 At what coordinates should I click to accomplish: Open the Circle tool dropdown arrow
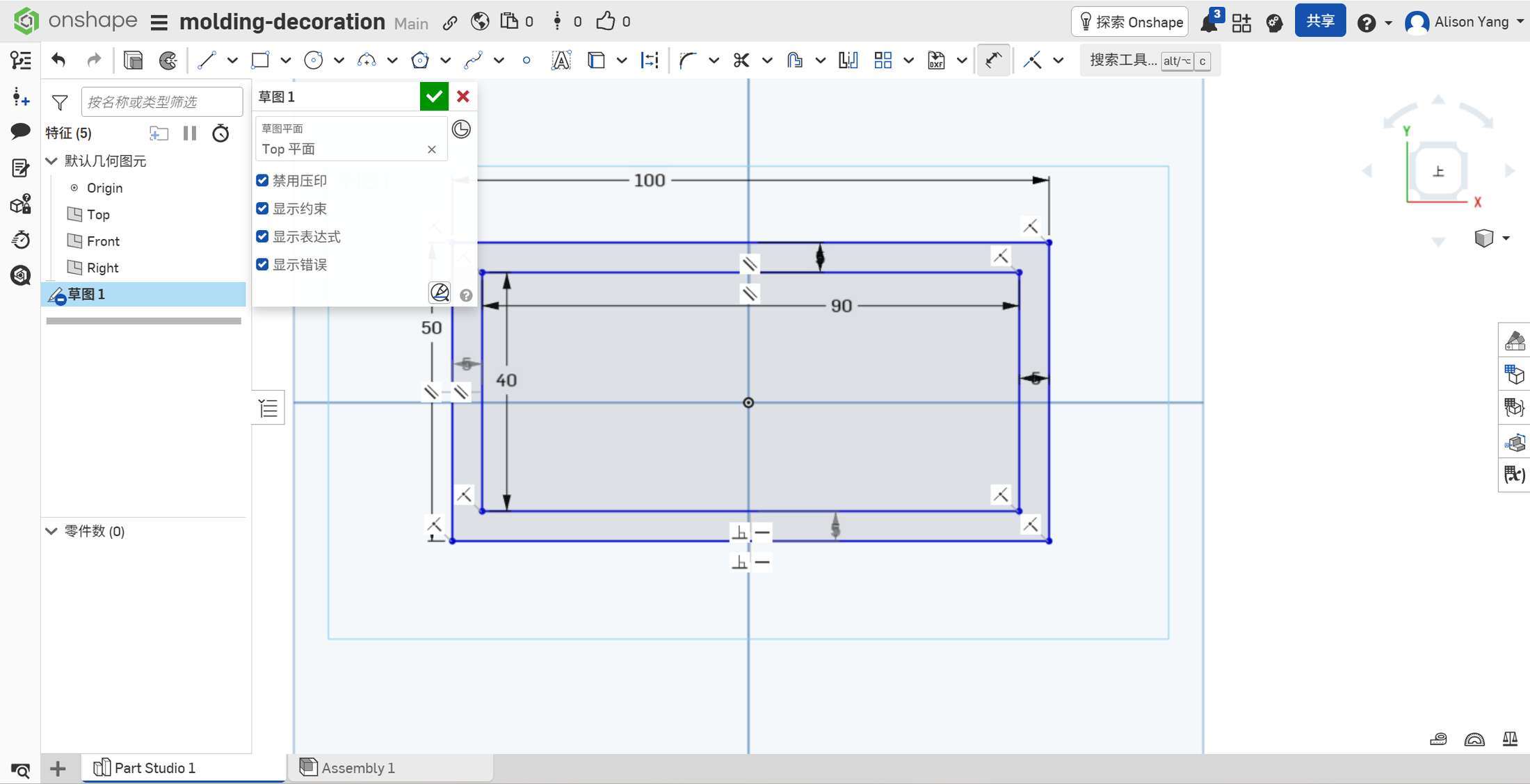(339, 60)
